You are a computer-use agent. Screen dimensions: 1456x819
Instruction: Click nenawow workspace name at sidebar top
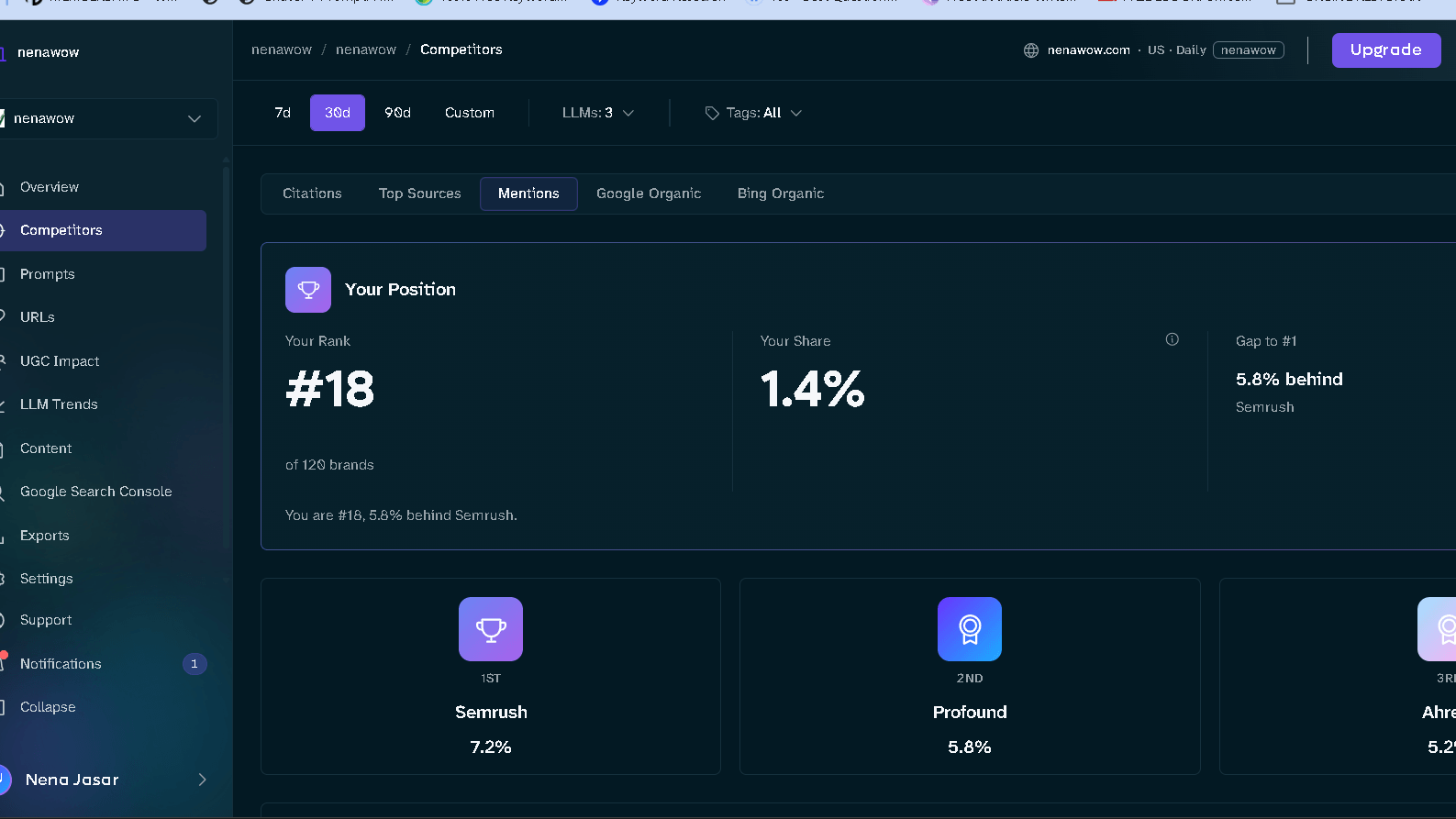tap(48, 52)
